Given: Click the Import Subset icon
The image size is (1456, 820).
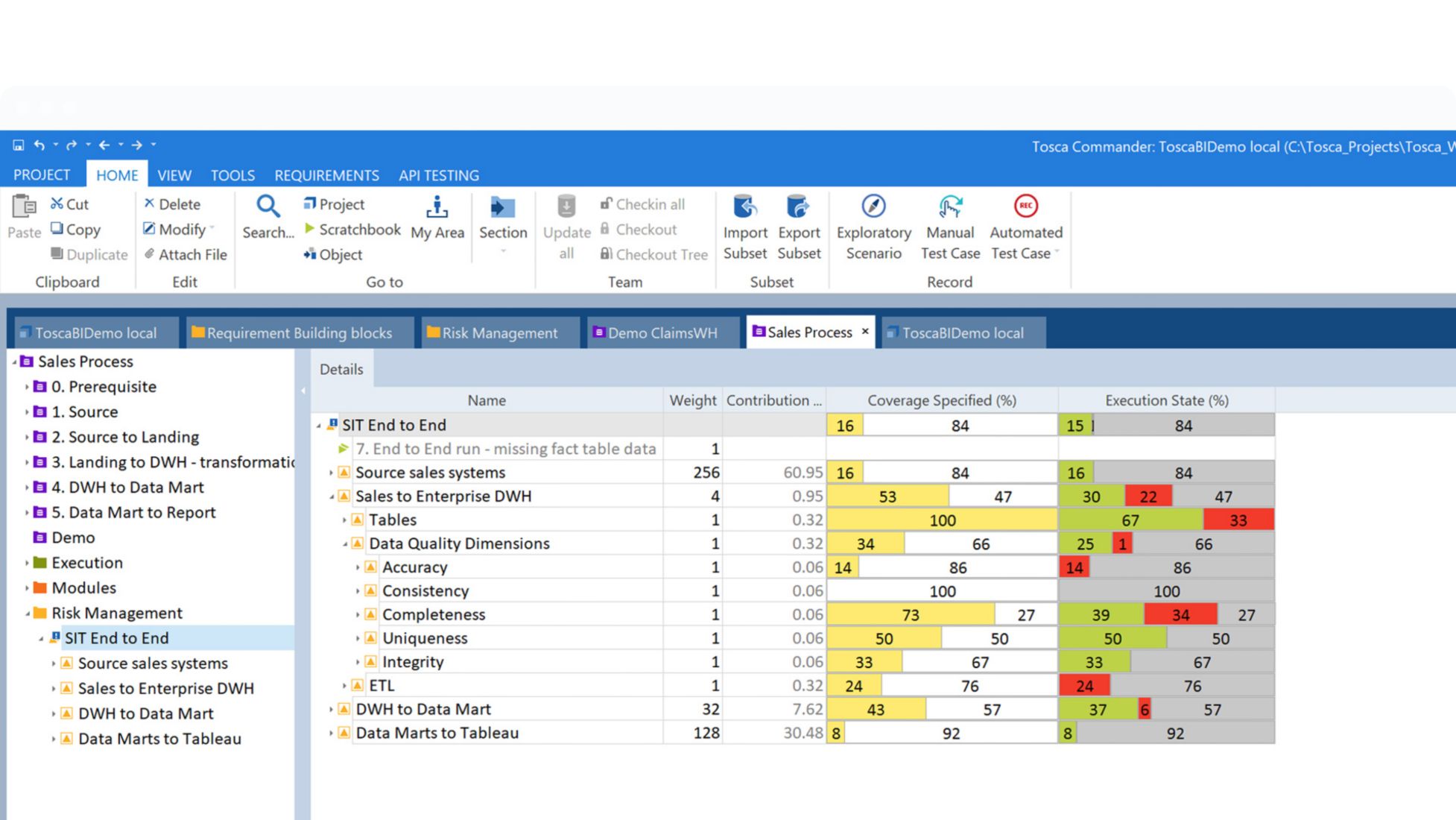Looking at the screenshot, I should pos(744,207).
